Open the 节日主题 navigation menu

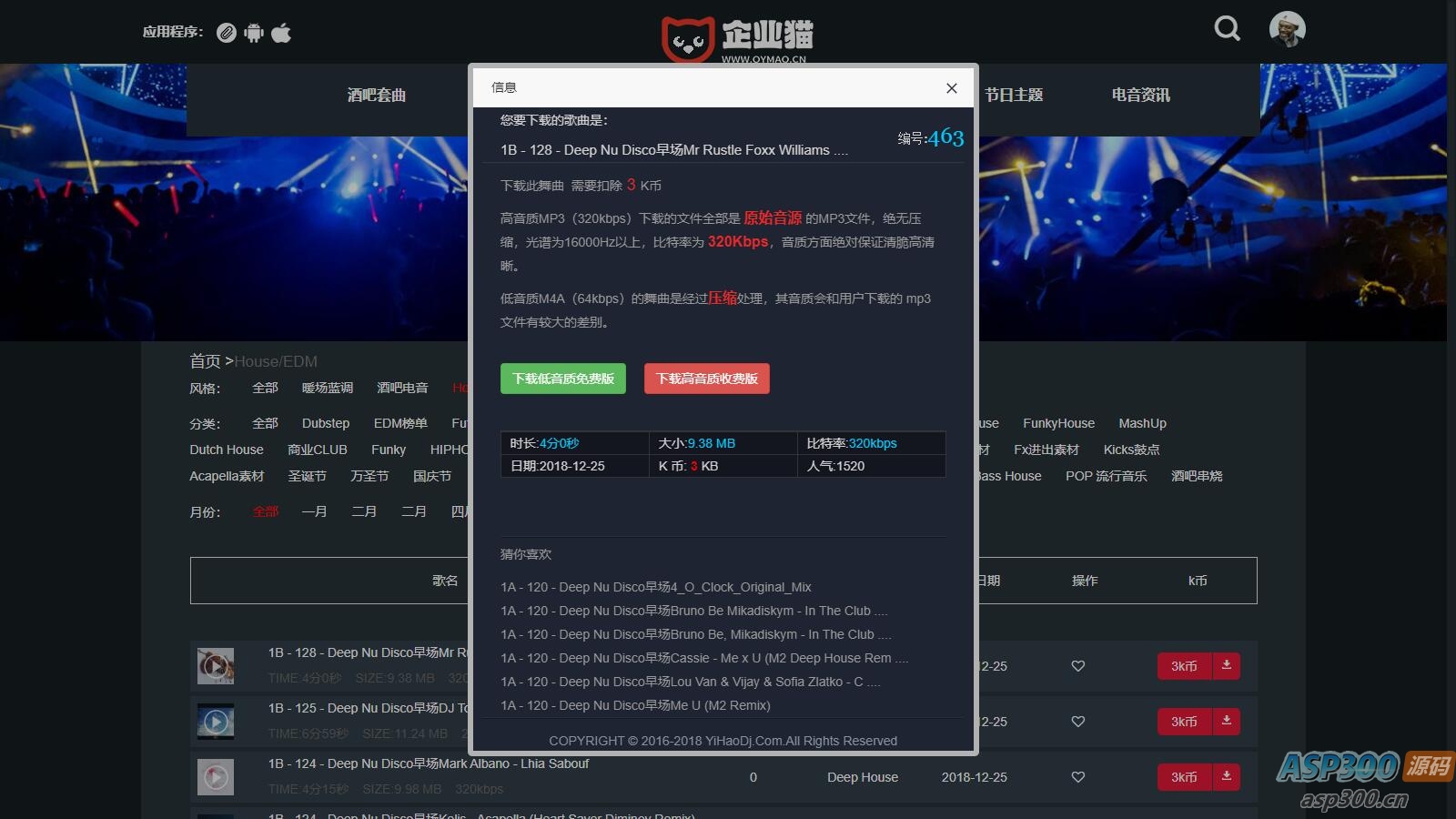tap(1015, 94)
